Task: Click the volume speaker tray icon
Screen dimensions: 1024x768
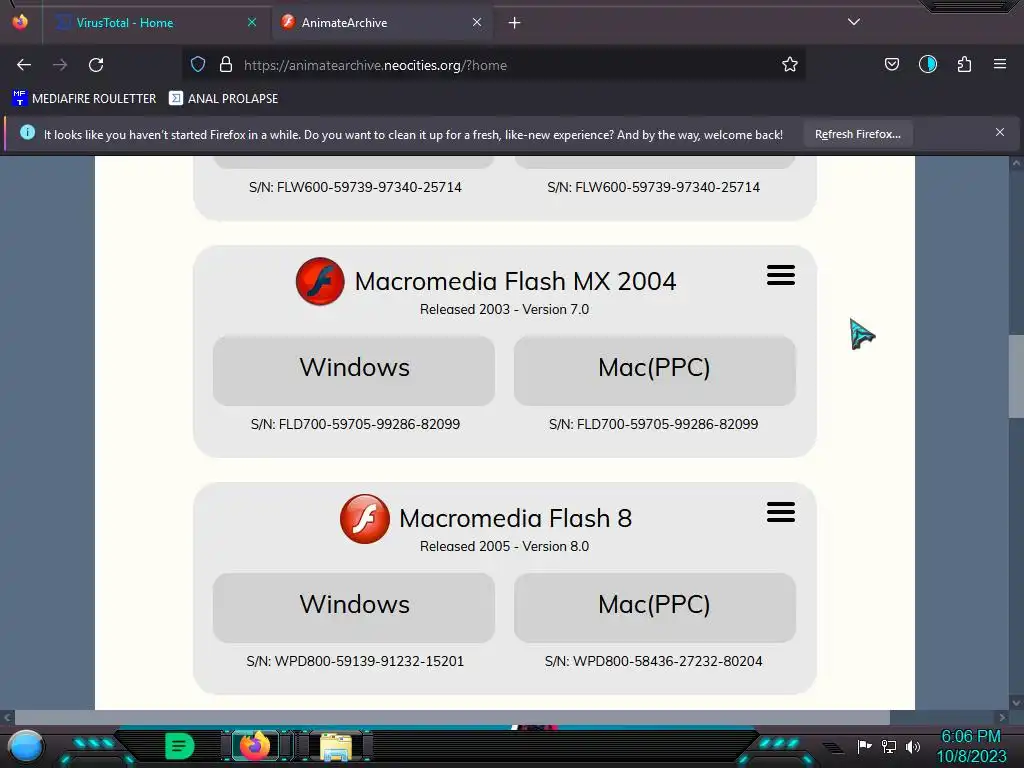Action: pyautogui.click(x=913, y=746)
